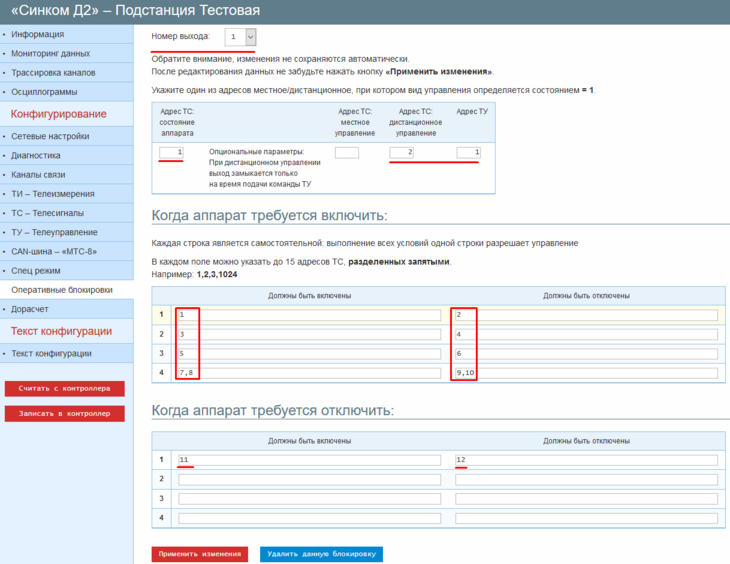This screenshot has width=730, height=564.
Task: Click отключить row 1 field containing 12
Action: click(x=586, y=460)
